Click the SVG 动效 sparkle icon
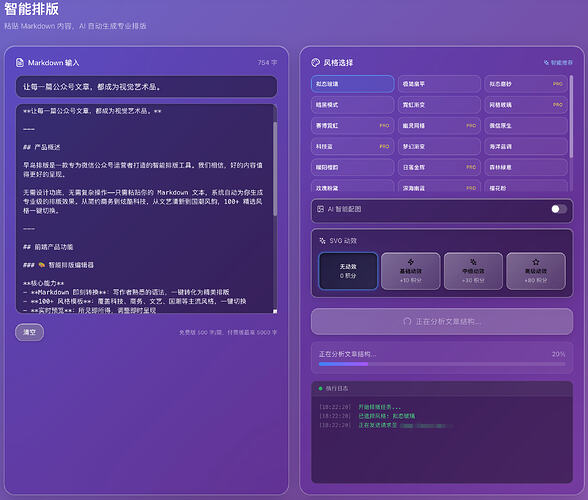588x500 pixels. [x=322, y=241]
